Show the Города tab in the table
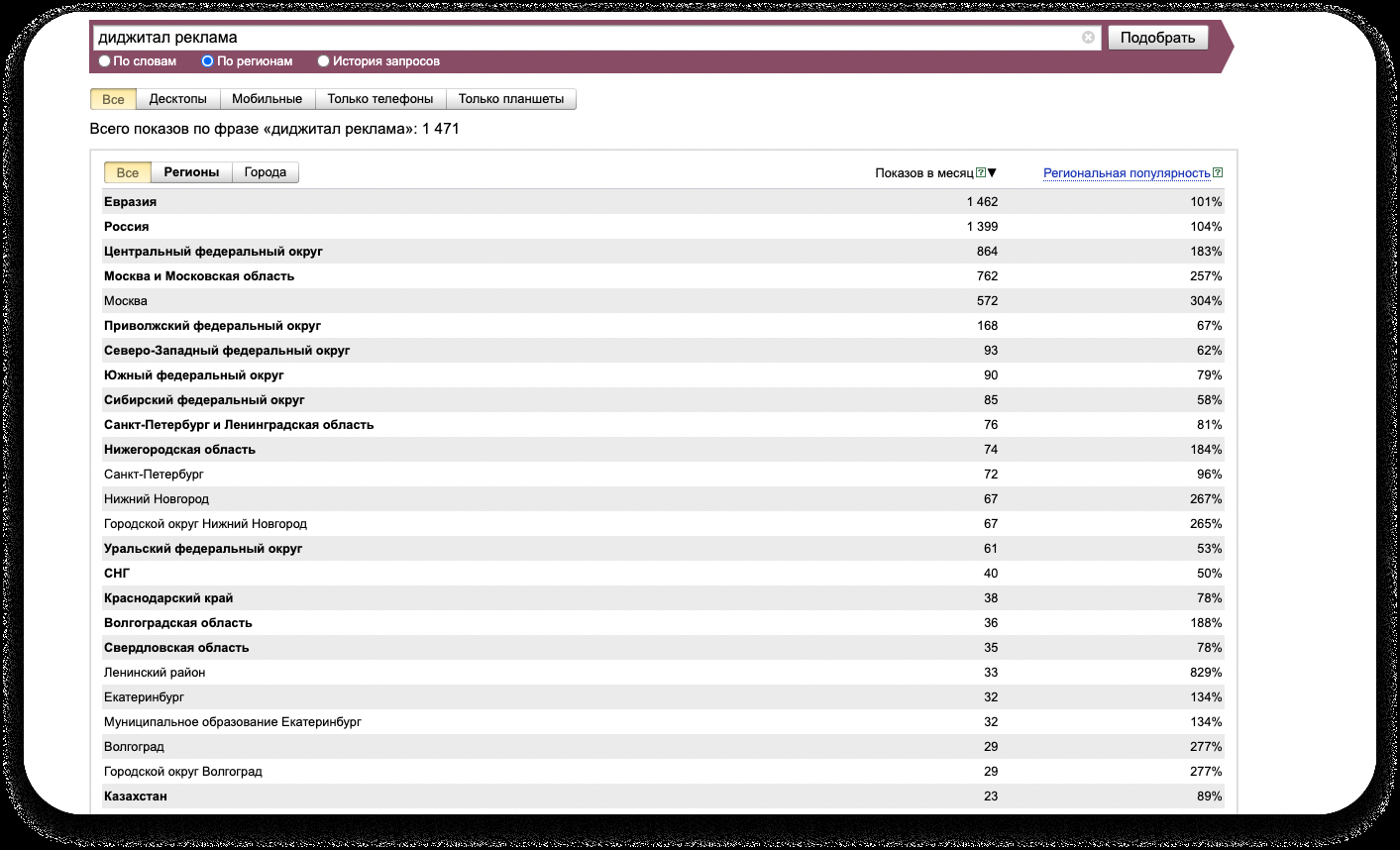The width and height of the screenshot is (1400, 850). coord(266,172)
